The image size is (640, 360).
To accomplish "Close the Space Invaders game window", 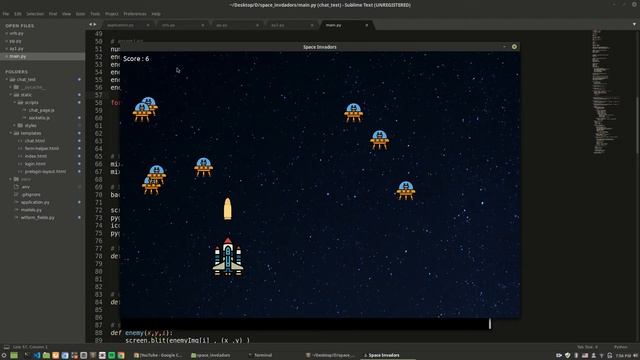I will 514,47.
